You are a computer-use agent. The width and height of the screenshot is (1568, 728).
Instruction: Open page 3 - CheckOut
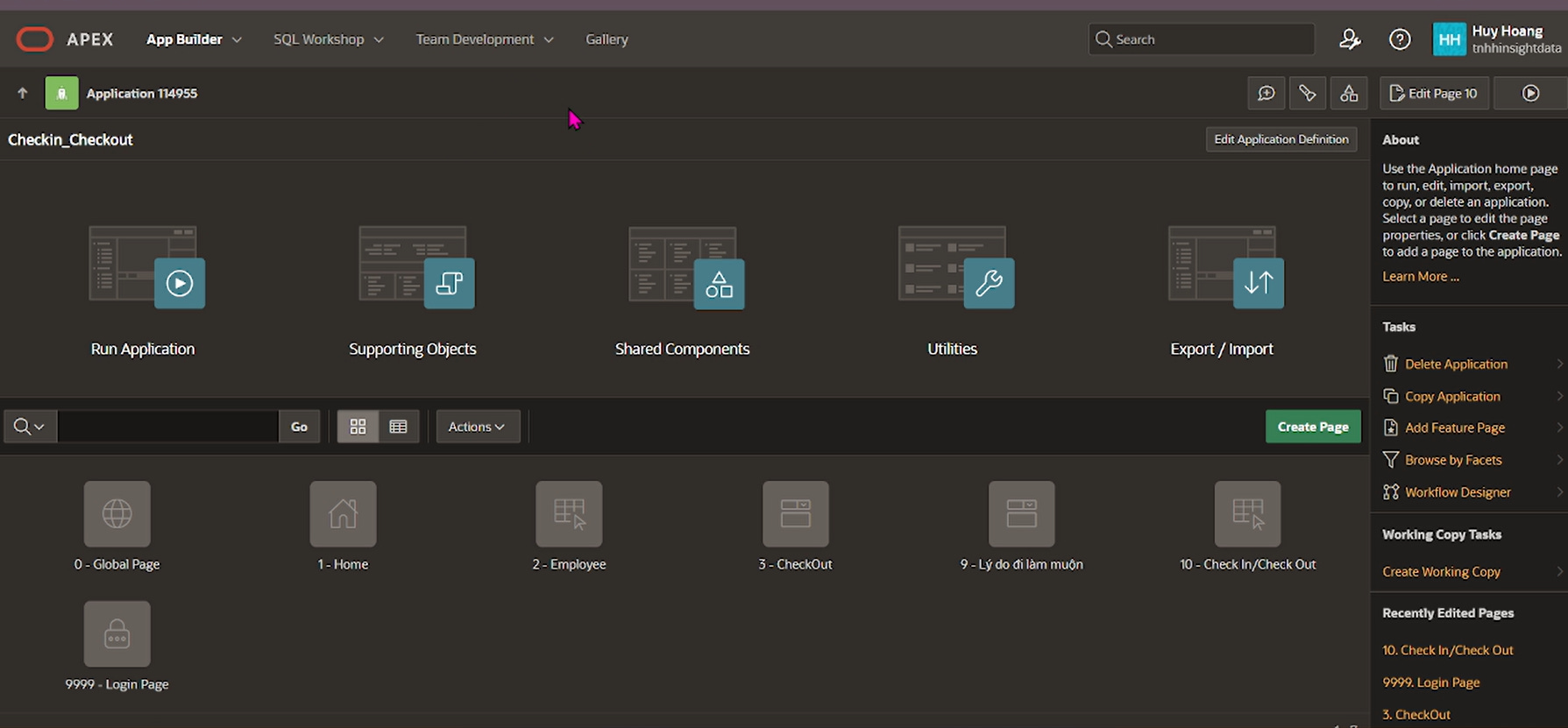click(x=796, y=513)
